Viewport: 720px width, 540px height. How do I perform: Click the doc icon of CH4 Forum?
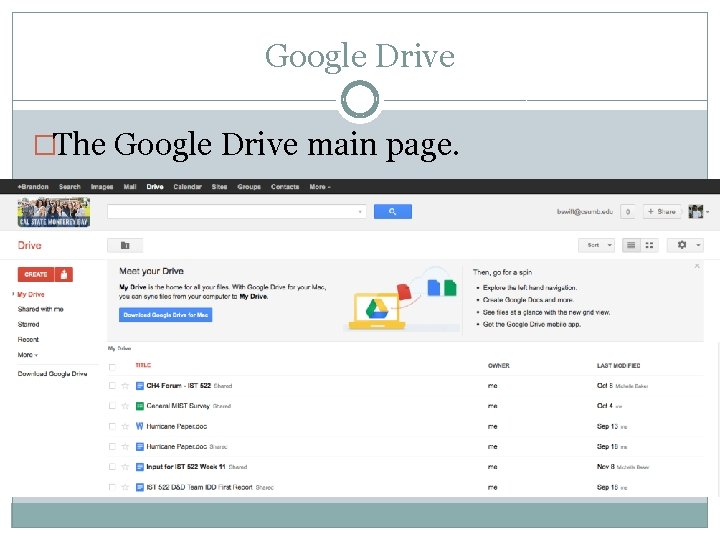[140, 386]
